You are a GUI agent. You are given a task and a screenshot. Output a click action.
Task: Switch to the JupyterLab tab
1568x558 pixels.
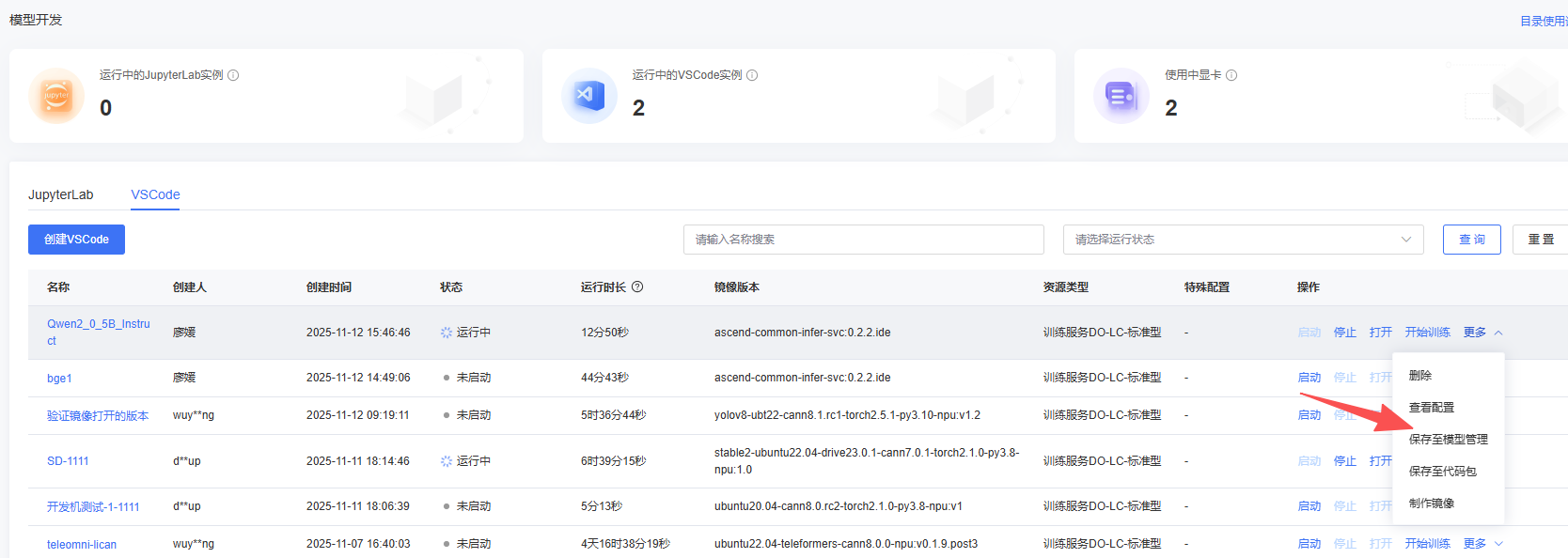click(x=60, y=194)
